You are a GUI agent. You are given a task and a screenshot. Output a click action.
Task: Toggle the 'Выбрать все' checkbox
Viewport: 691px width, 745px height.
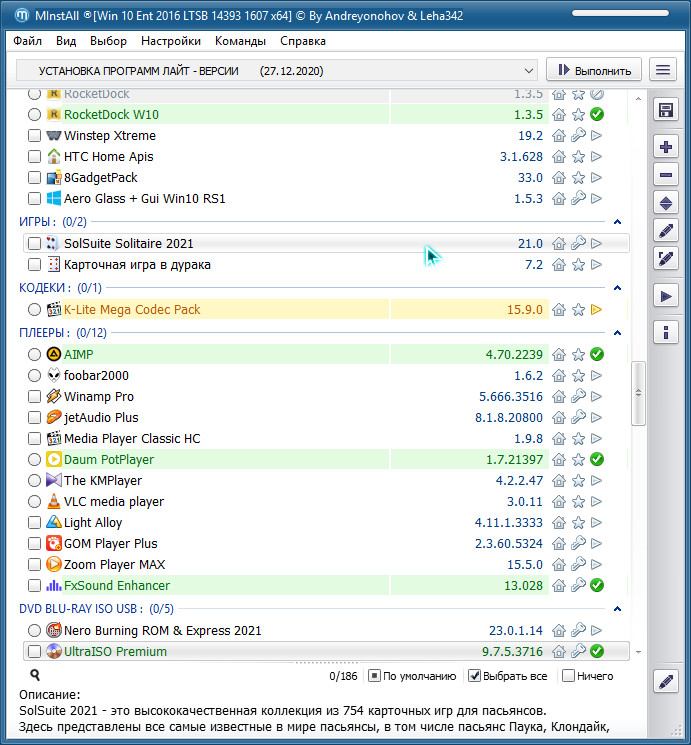[474, 676]
